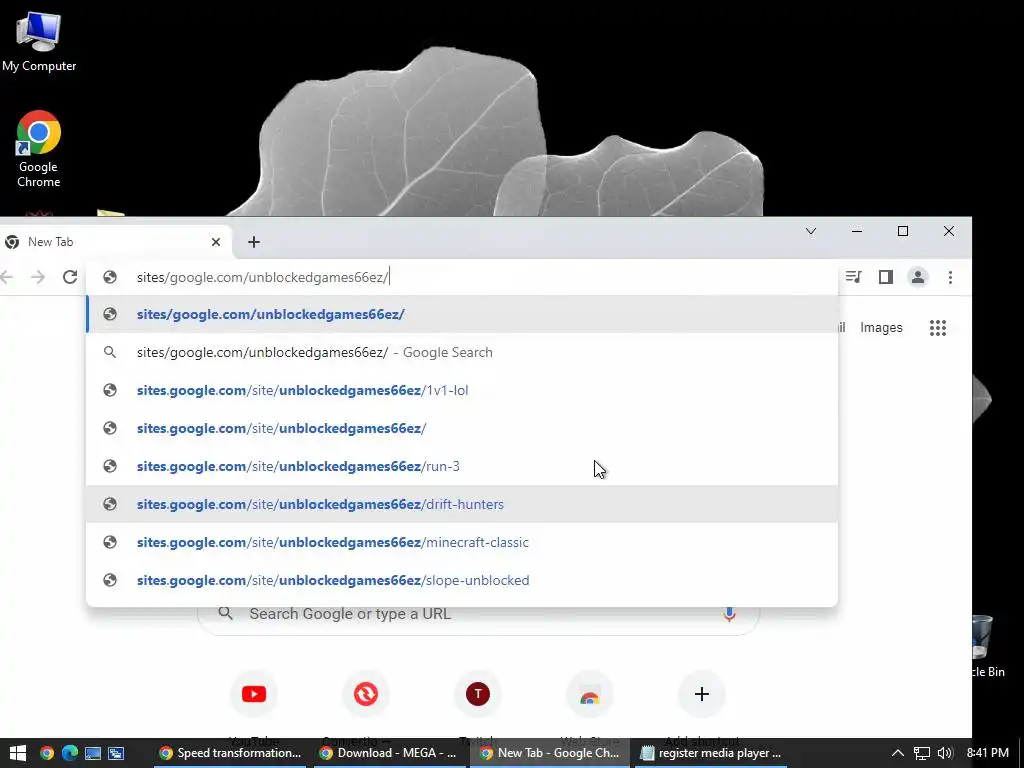Open a new Chrome tab
This screenshot has width=1024, height=768.
(x=254, y=242)
